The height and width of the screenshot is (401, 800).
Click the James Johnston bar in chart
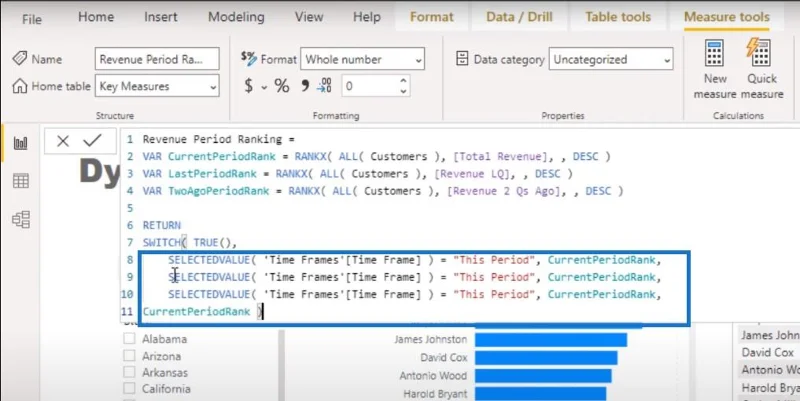point(551,340)
